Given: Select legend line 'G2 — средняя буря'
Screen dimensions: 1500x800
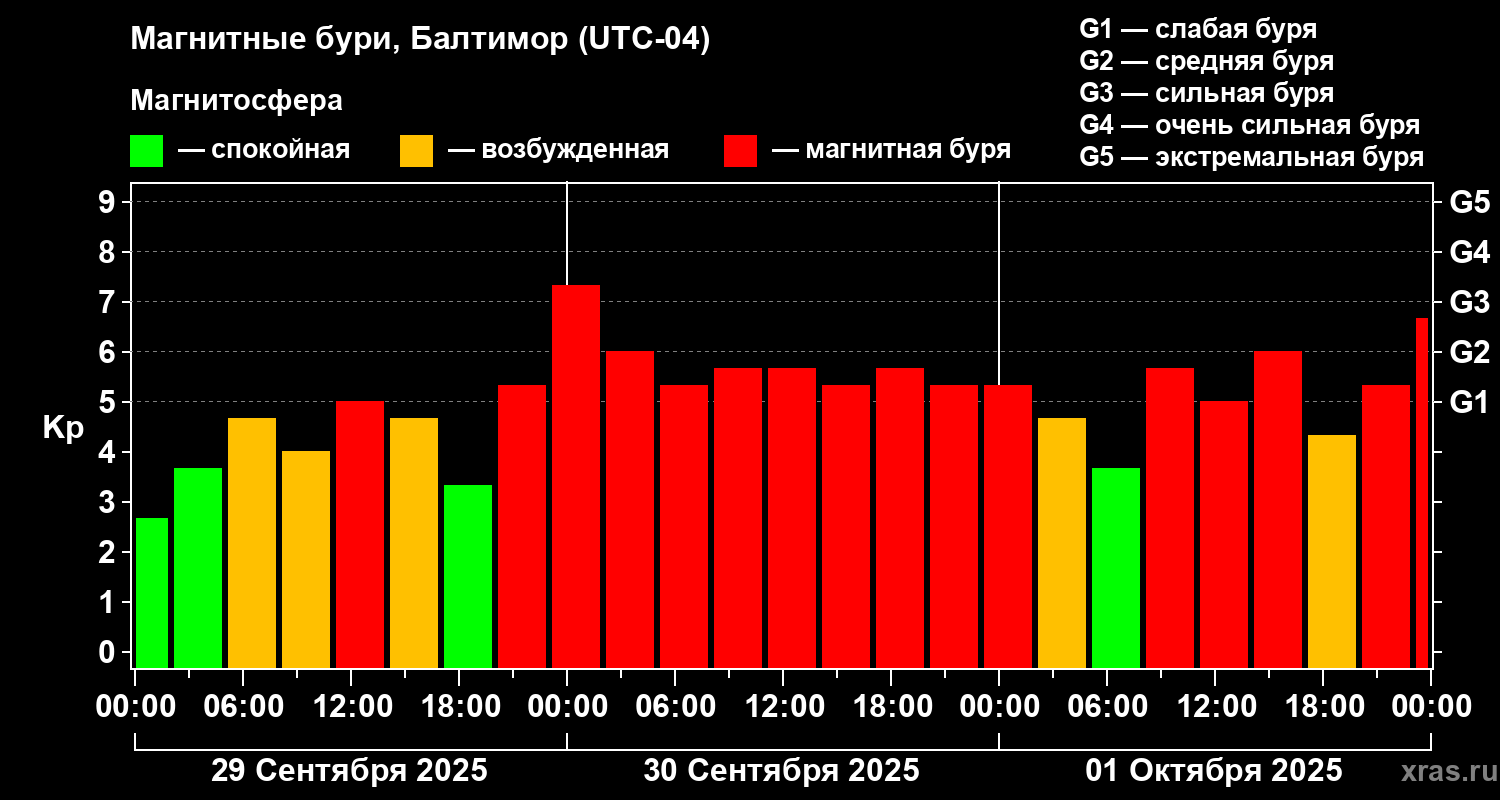Looking at the screenshot, I should tap(1207, 61).
